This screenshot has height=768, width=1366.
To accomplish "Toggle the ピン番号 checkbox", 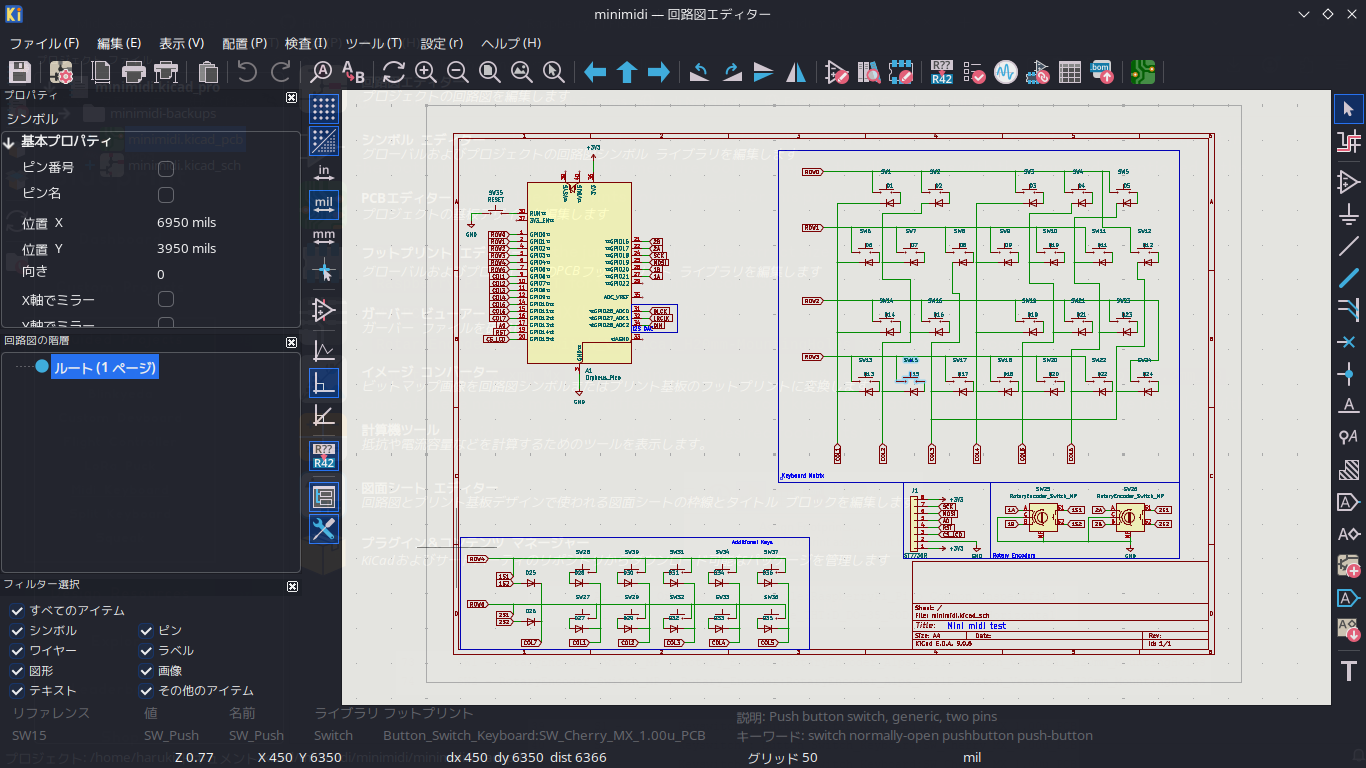I will pos(166,168).
